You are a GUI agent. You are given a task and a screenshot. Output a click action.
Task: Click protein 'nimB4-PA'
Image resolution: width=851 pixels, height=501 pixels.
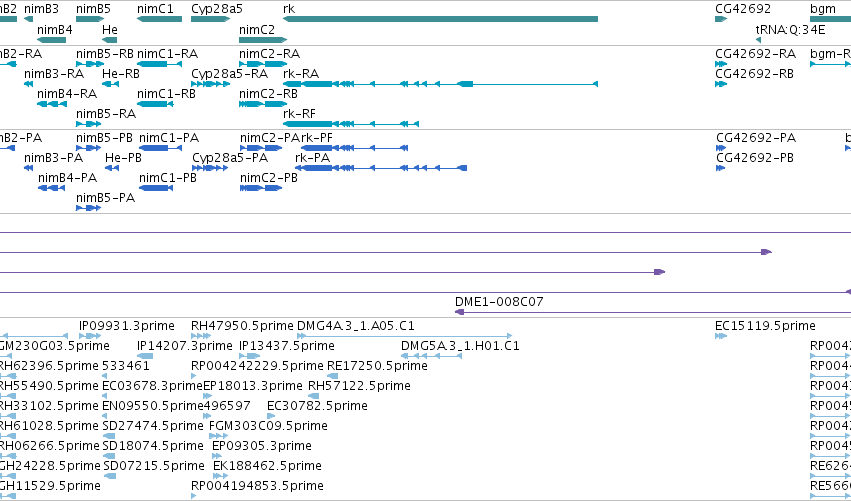point(52,188)
